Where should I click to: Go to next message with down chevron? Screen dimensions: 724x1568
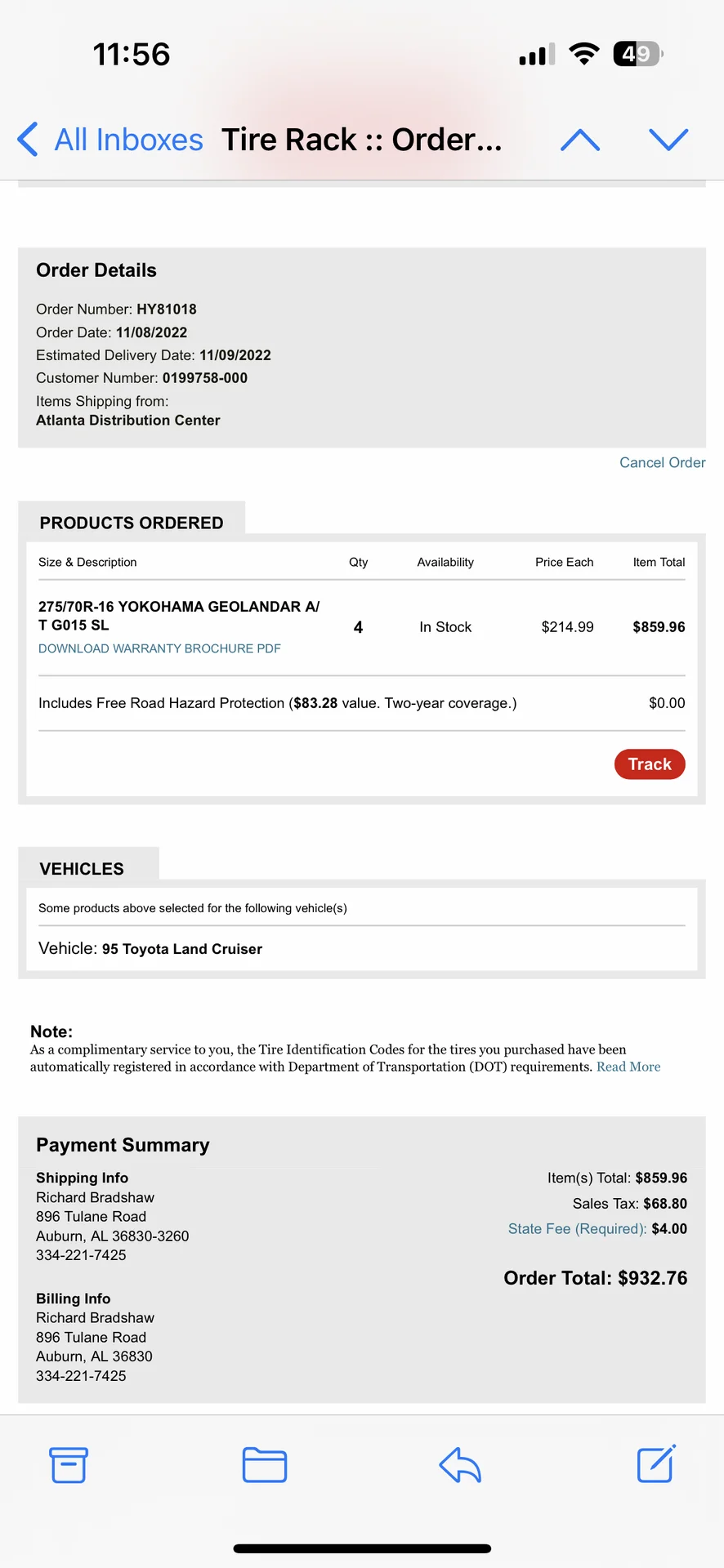click(x=668, y=140)
